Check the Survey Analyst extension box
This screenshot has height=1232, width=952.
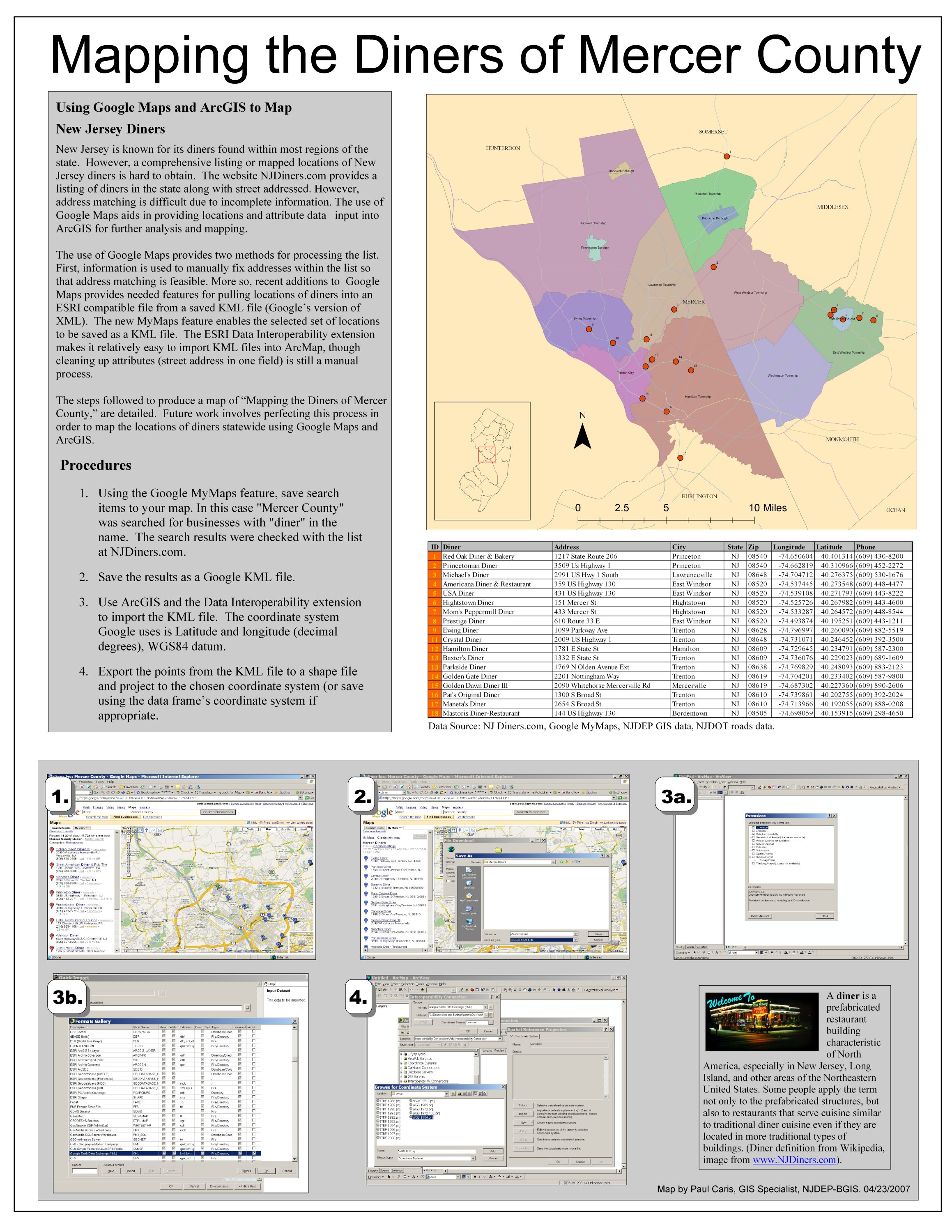pos(754,857)
